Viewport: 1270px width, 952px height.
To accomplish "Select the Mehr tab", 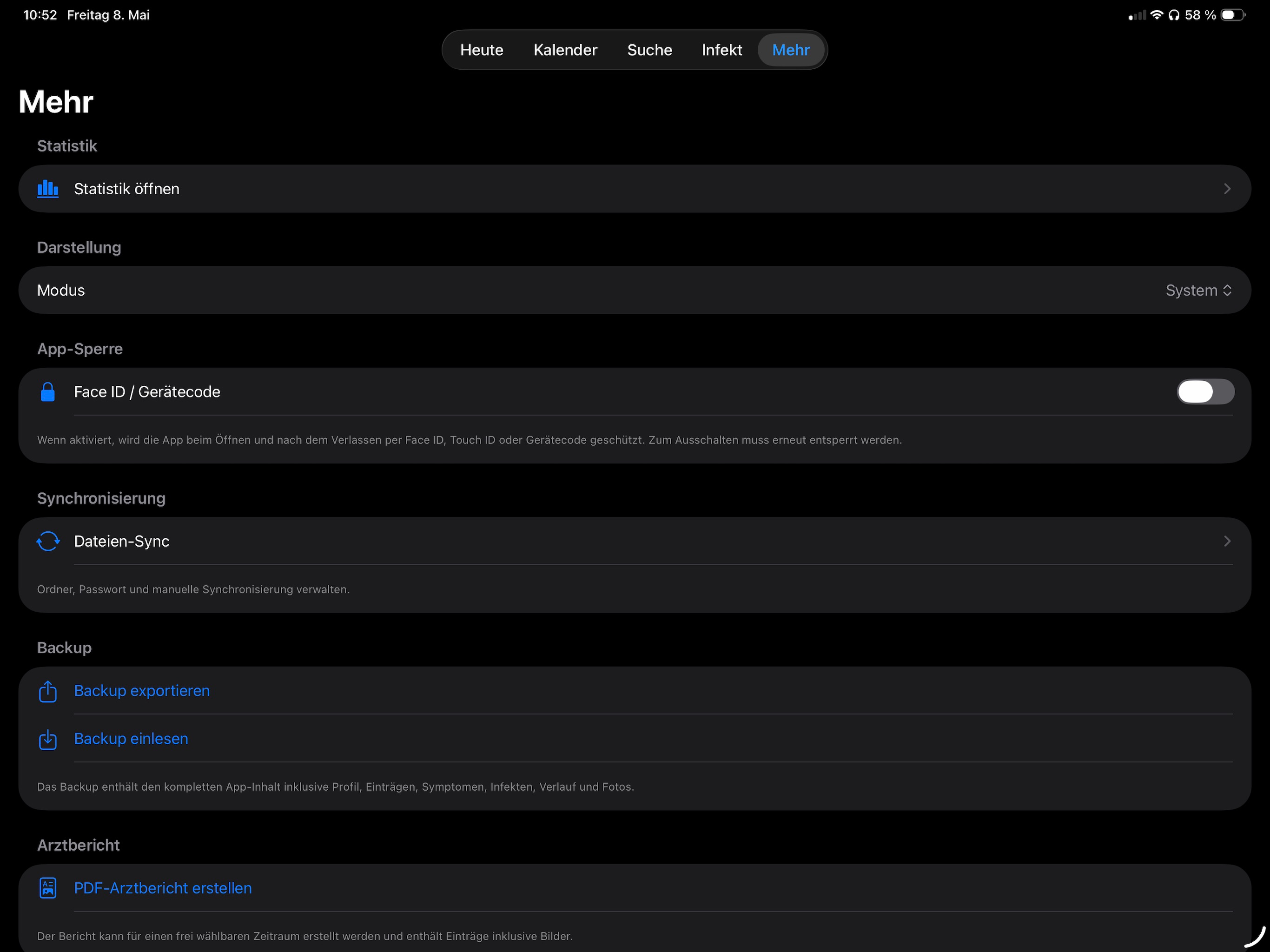I will pos(791,50).
